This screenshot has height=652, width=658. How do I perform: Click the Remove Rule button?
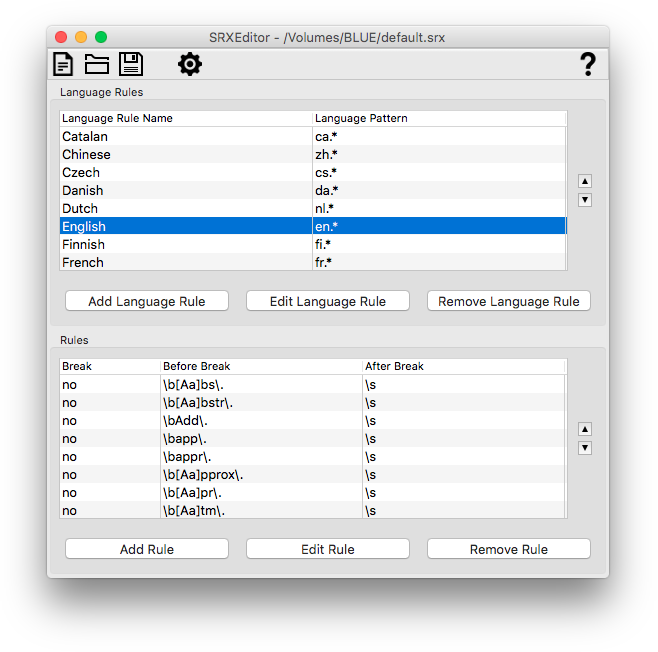coord(509,549)
